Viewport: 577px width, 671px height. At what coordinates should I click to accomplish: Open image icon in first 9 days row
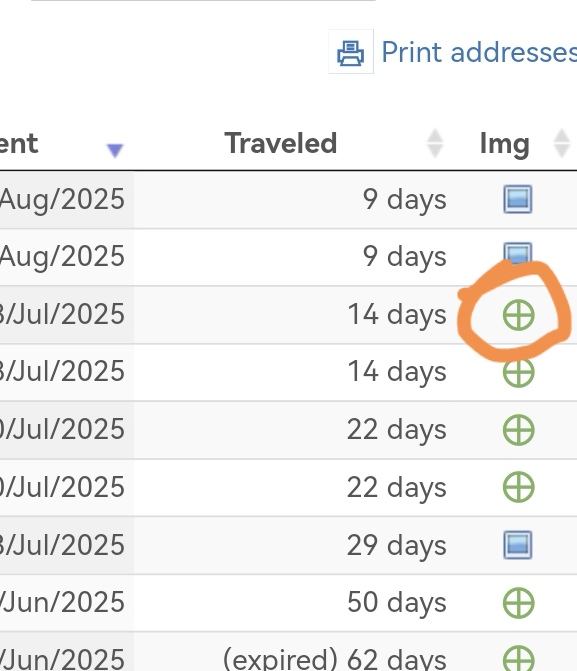(x=518, y=199)
